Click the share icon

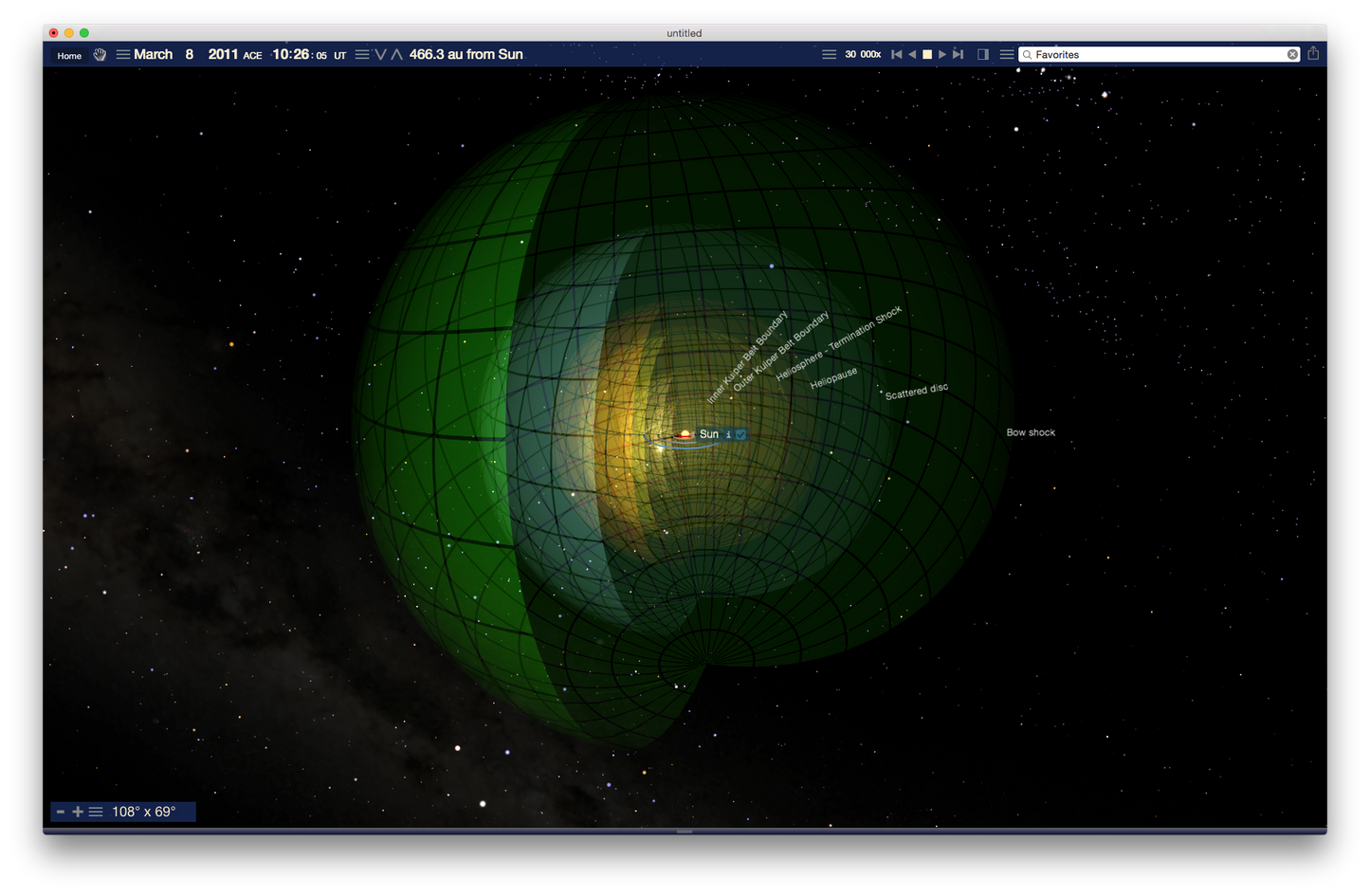pyautogui.click(x=1313, y=54)
